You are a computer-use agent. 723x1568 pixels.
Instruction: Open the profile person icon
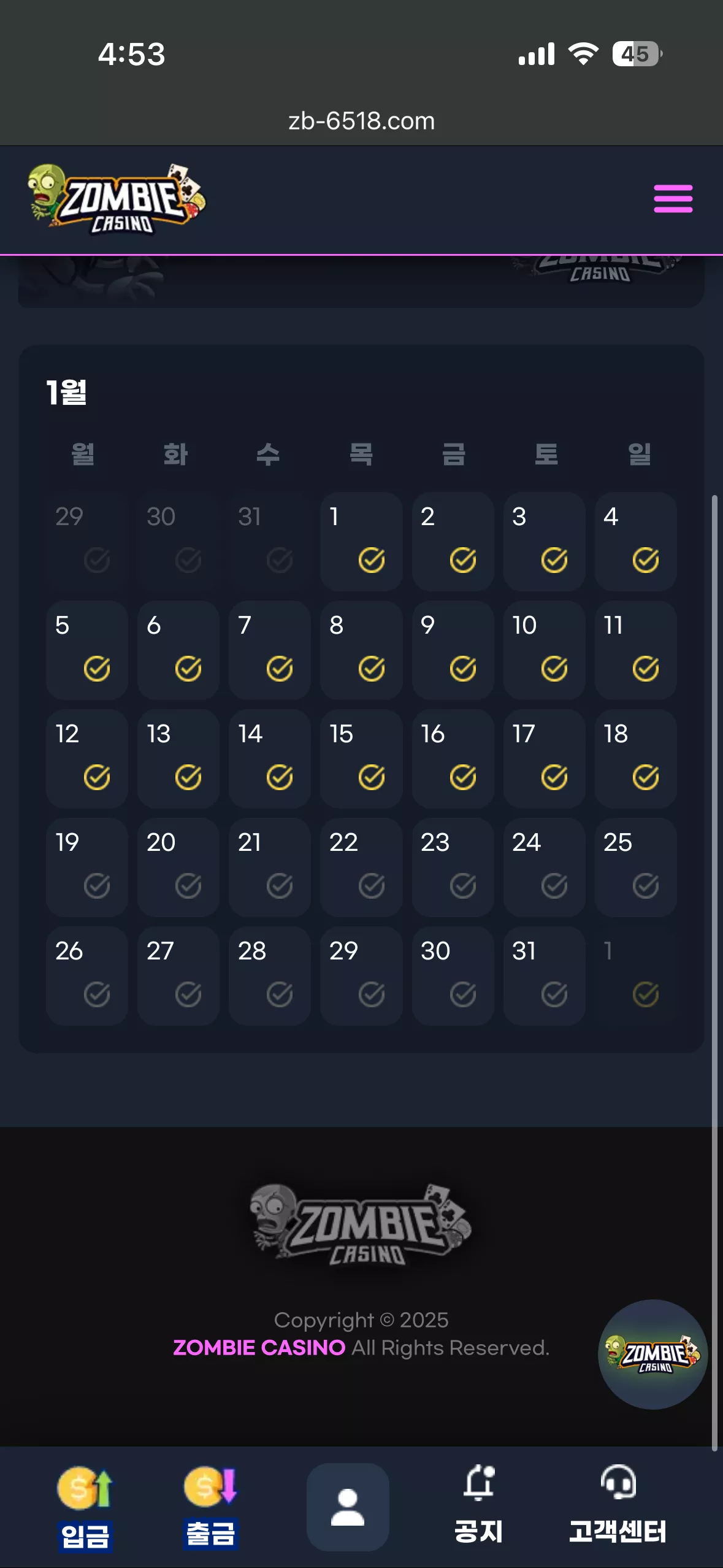[348, 1507]
